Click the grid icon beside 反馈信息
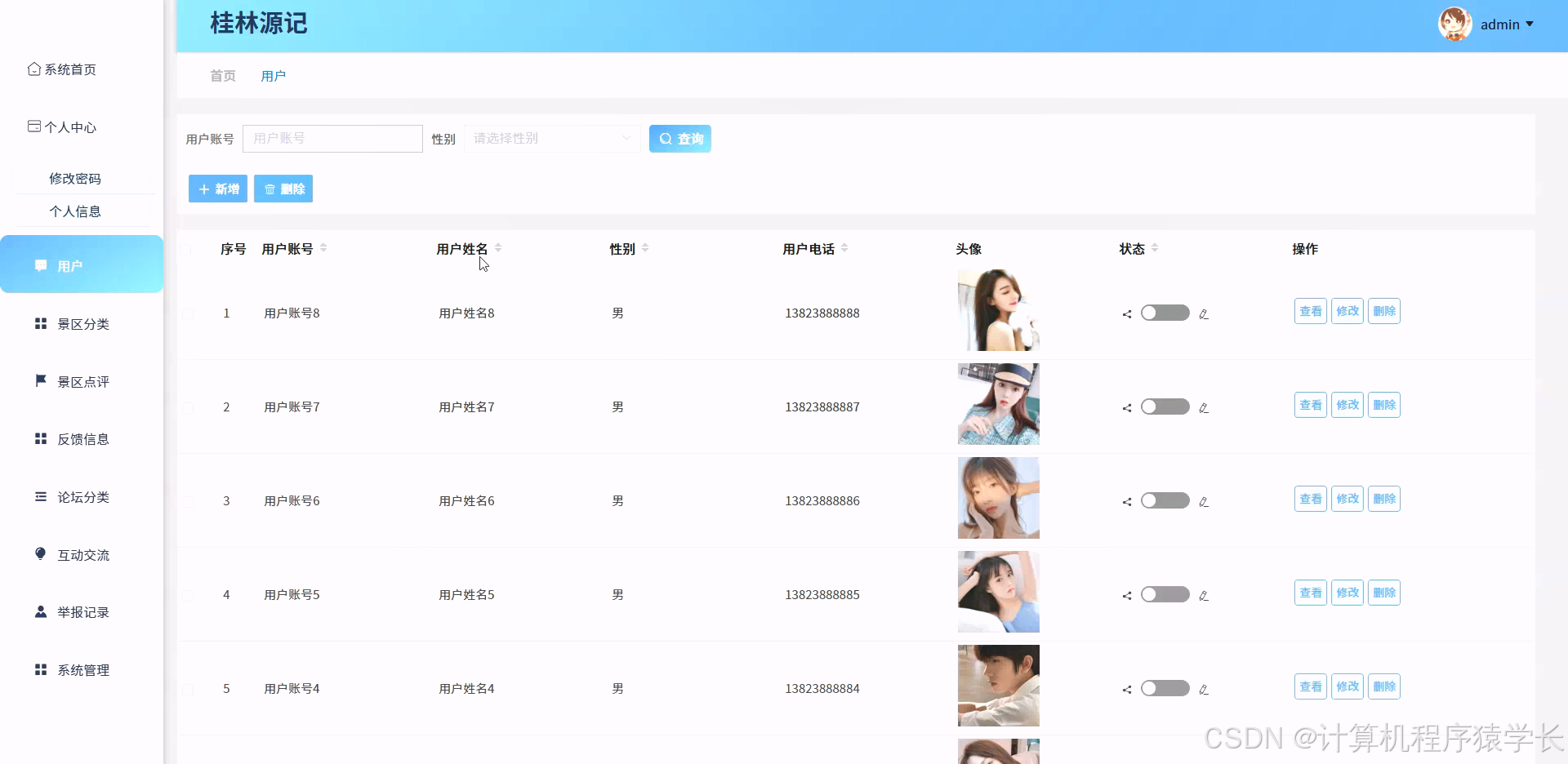 pos(41,438)
